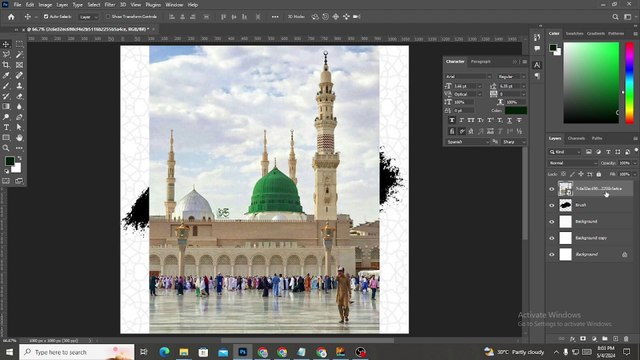Open the Arial font family dropdown
This screenshot has height=360, width=640.
(x=469, y=77)
